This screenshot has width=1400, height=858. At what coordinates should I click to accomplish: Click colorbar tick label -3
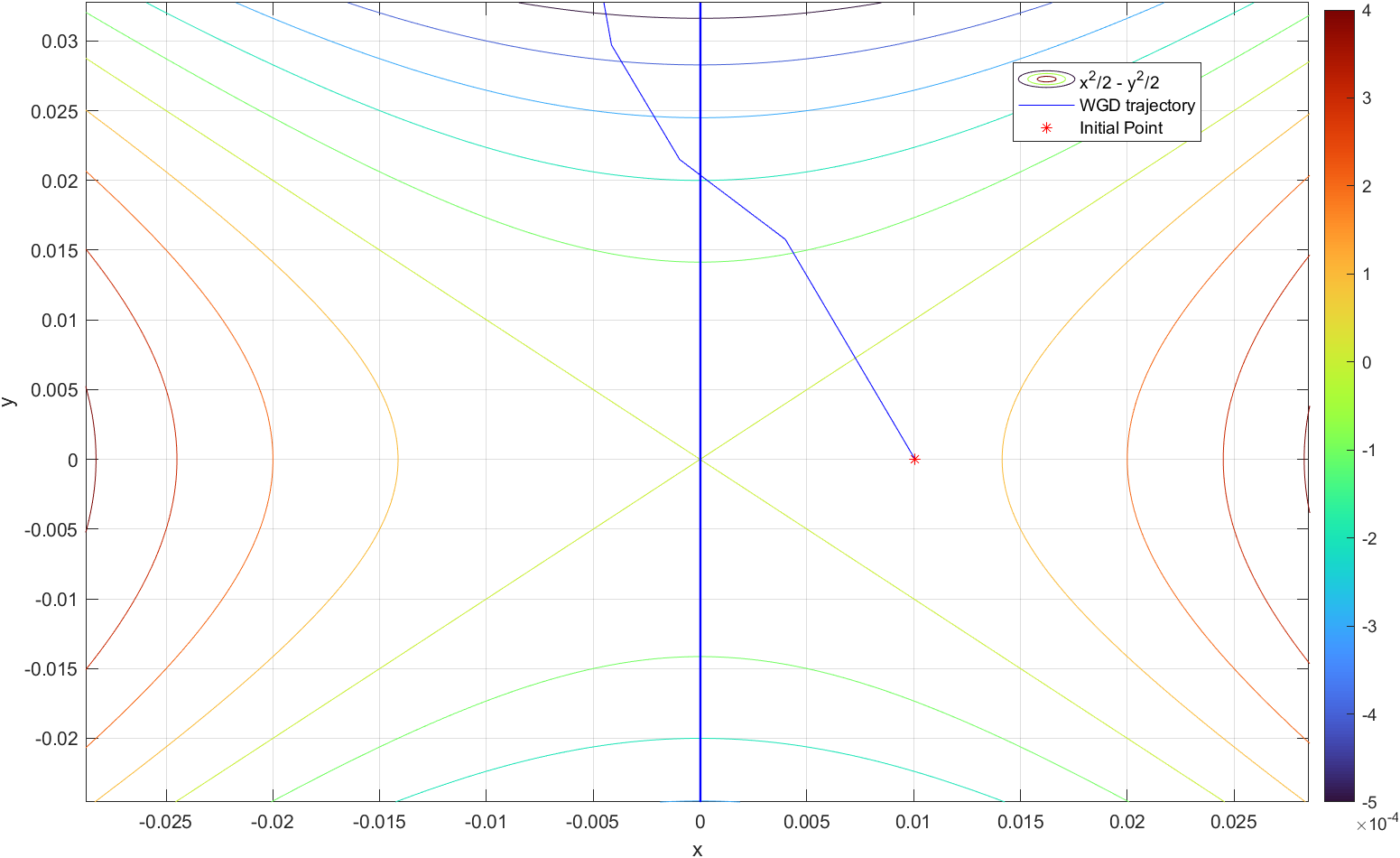(1369, 627)
